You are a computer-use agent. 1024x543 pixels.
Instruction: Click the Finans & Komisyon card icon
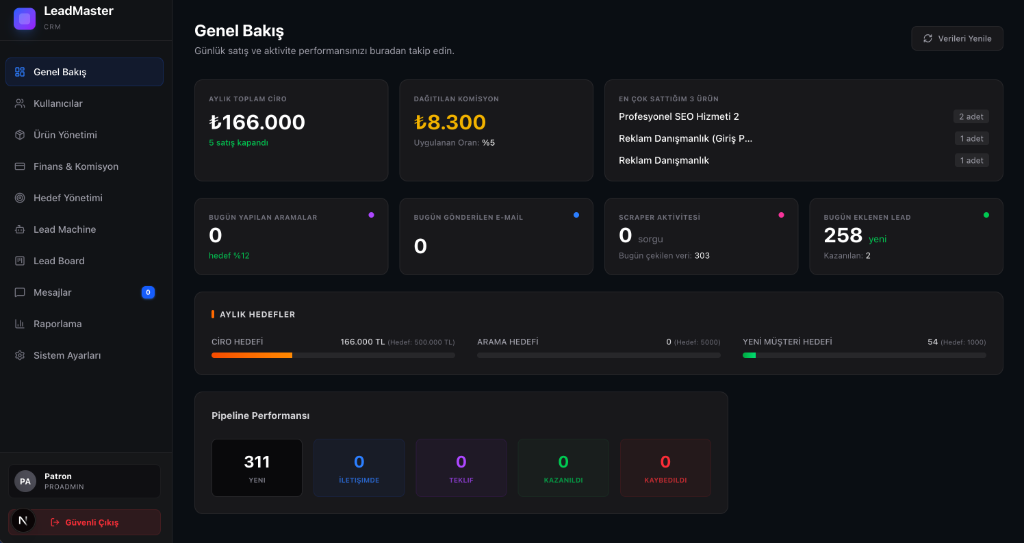[20, 167]
